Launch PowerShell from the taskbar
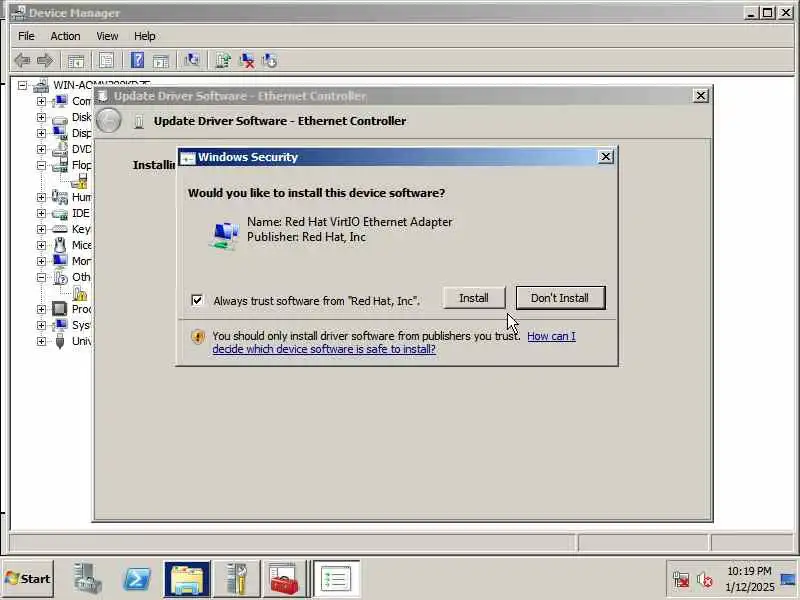 pyautogui.click(x=137, y=579)
